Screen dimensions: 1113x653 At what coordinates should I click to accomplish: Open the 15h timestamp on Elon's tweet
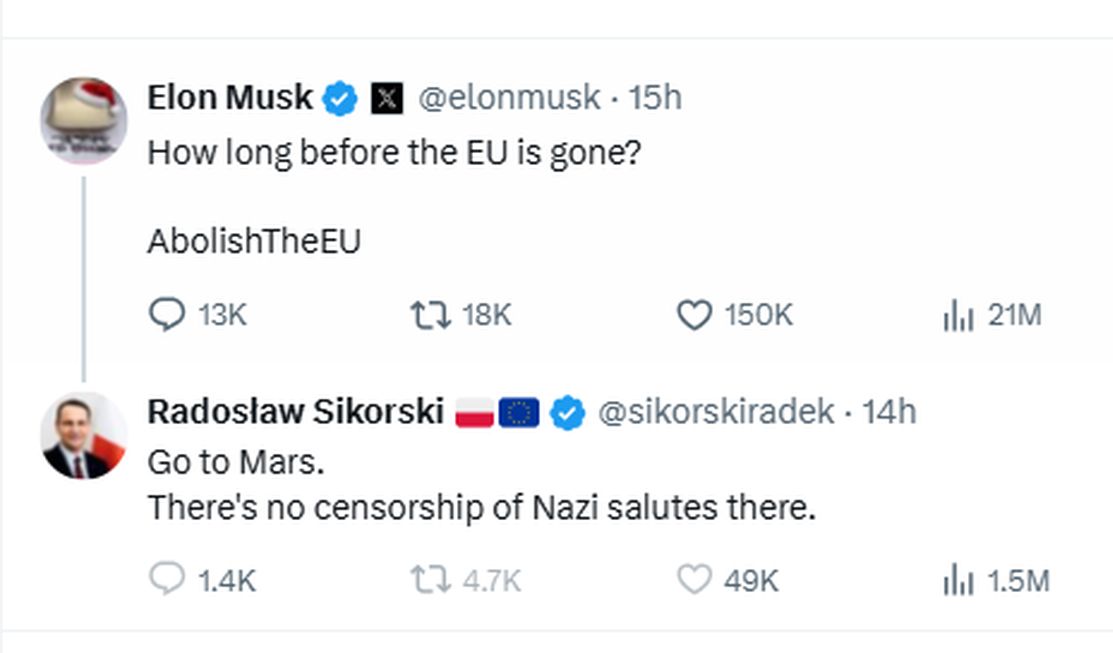point(657,97)
